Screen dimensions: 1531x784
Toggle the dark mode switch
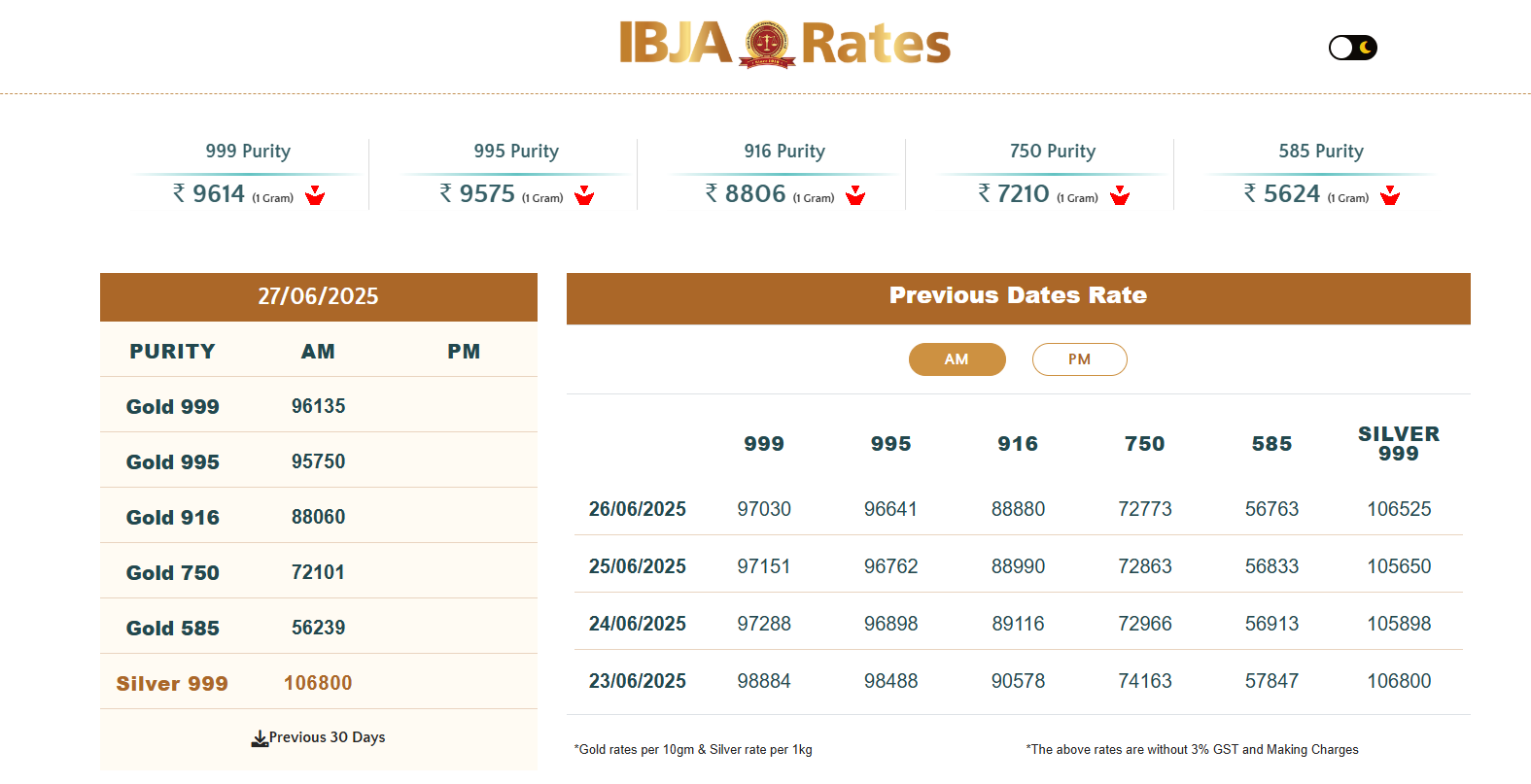(1353, 48)
